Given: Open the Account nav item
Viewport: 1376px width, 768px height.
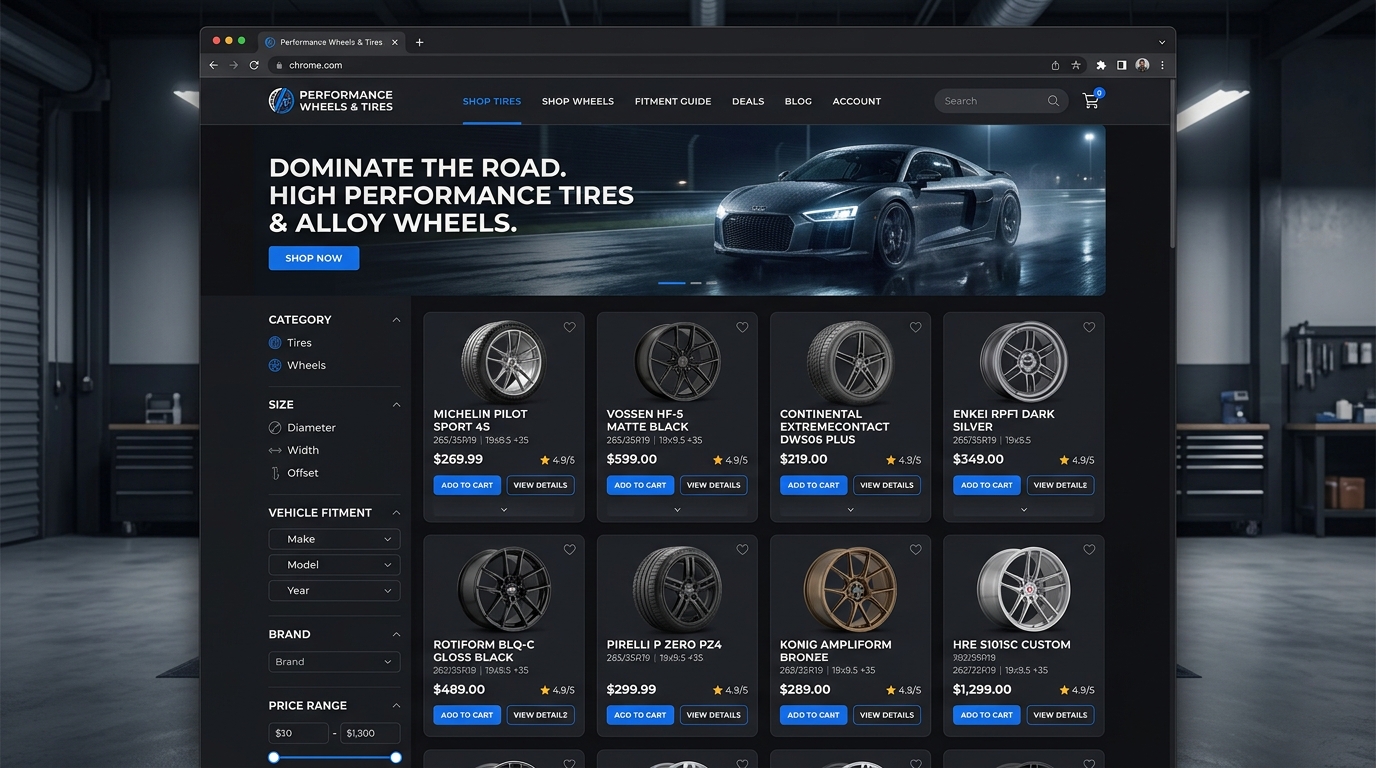Looking at the screenshot, I should click(857, 101).
